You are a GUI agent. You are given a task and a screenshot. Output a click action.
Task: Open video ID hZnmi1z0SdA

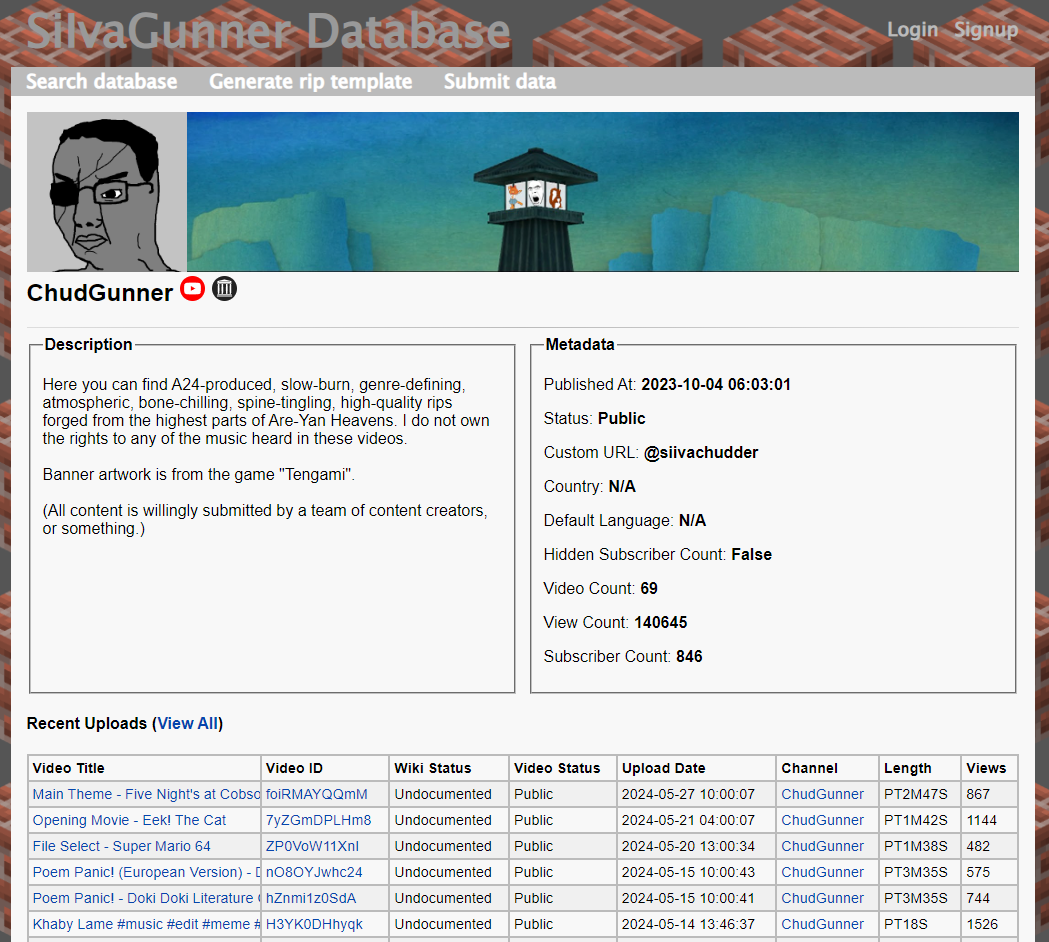pyautogui.click(x=311, y=899)
